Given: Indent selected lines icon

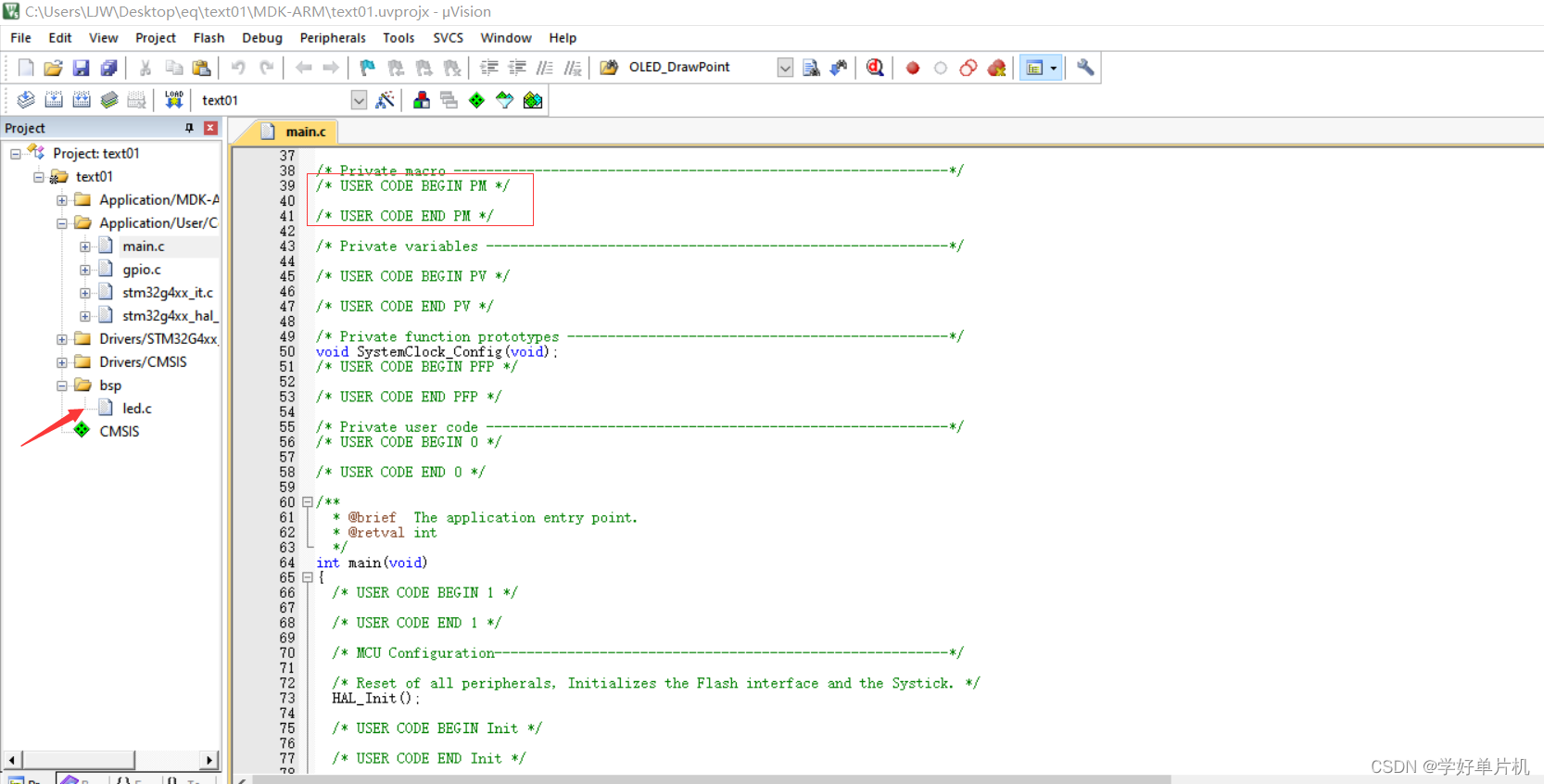Looking at the screenshot, I should [489, 68].
